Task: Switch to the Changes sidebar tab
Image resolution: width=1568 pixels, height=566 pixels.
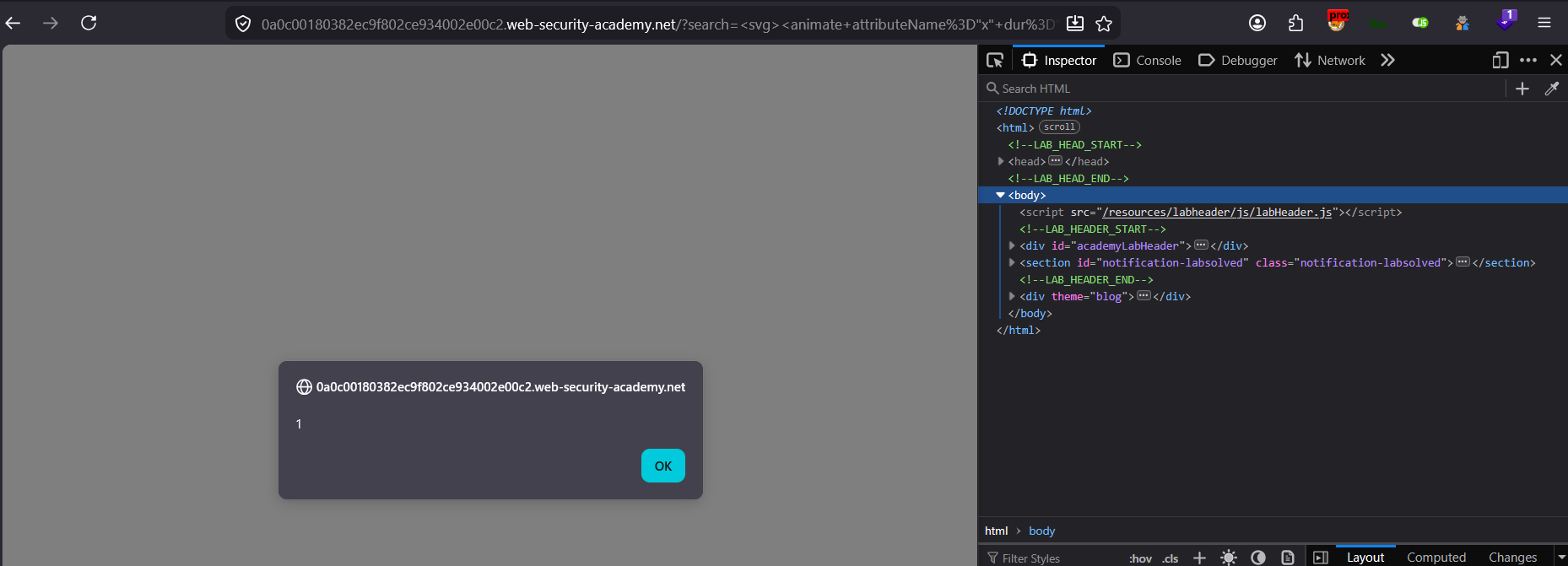Action: coord(1512,557)
